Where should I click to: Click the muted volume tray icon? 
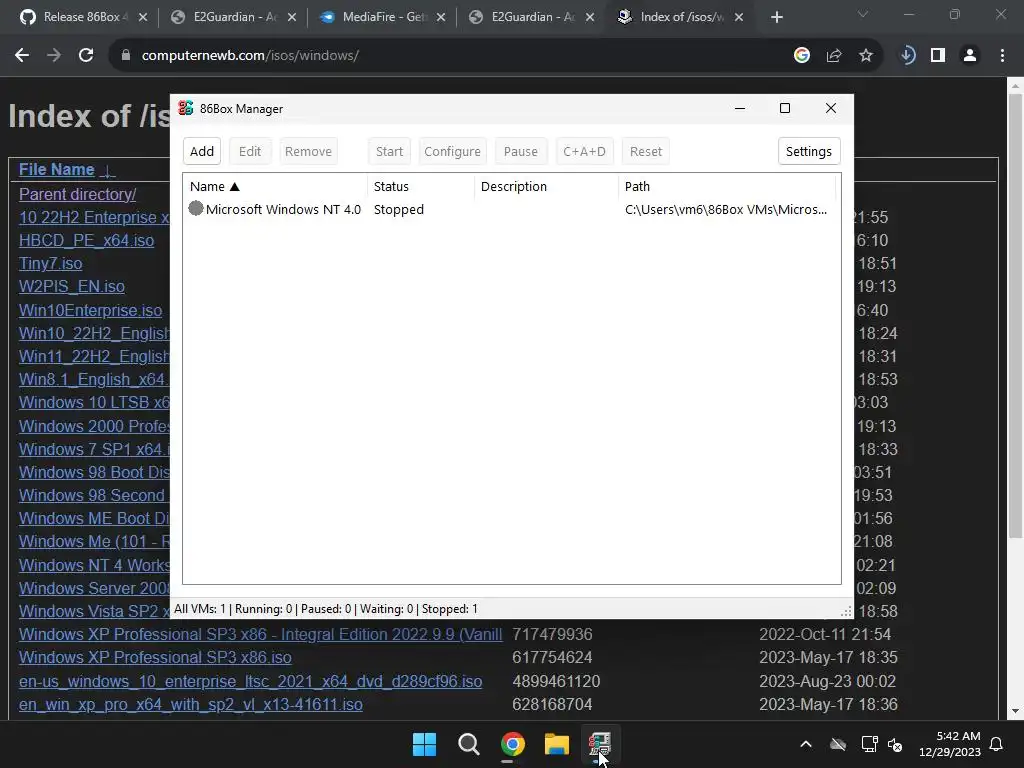(895, 744)
